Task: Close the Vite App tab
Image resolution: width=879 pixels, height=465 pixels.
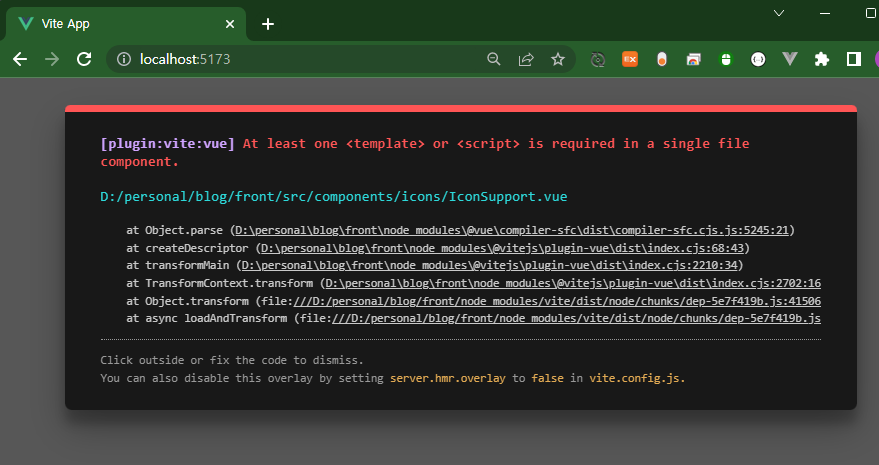Action: point(230,24)
